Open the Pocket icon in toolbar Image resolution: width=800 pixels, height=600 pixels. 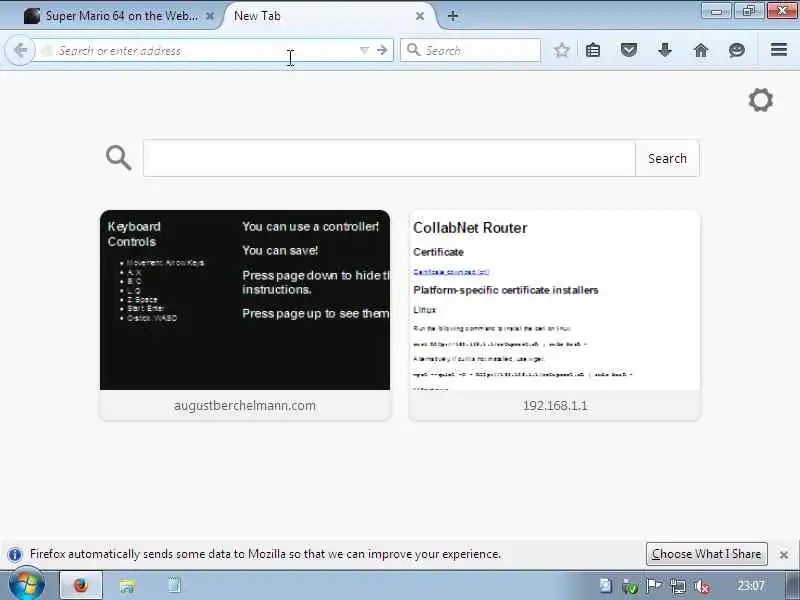(629, 50)
